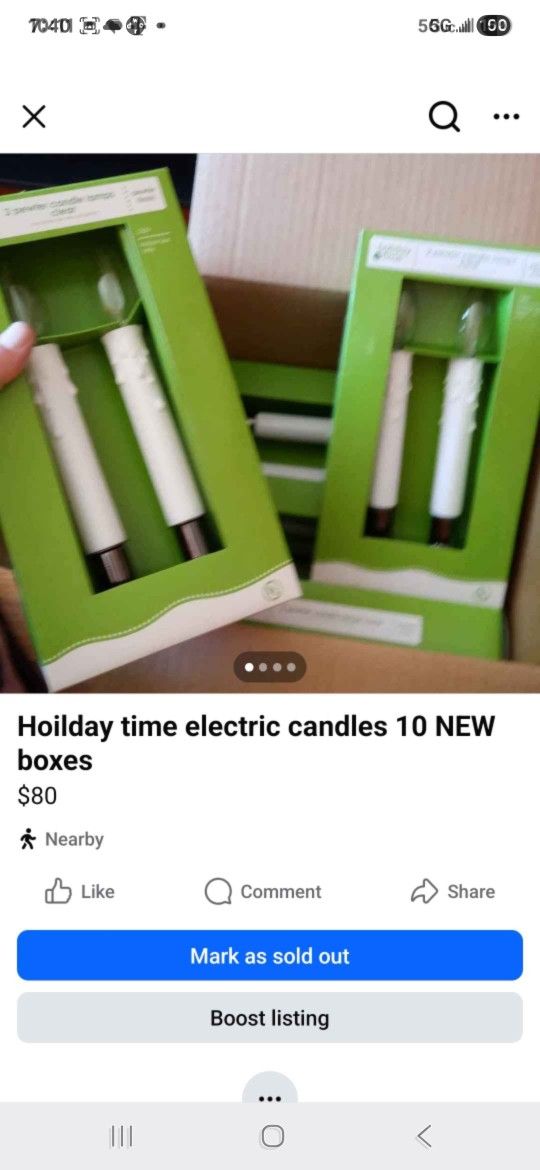Tap the battery indicator in status bar

(495, 25)
